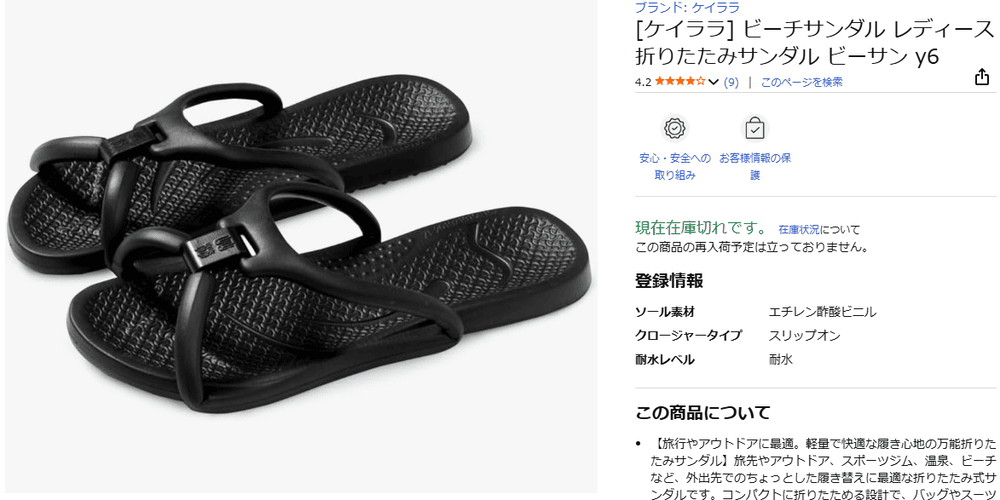Click the お客様情報の保護 link text
The image size is (1000, 500).
point(755,166)
